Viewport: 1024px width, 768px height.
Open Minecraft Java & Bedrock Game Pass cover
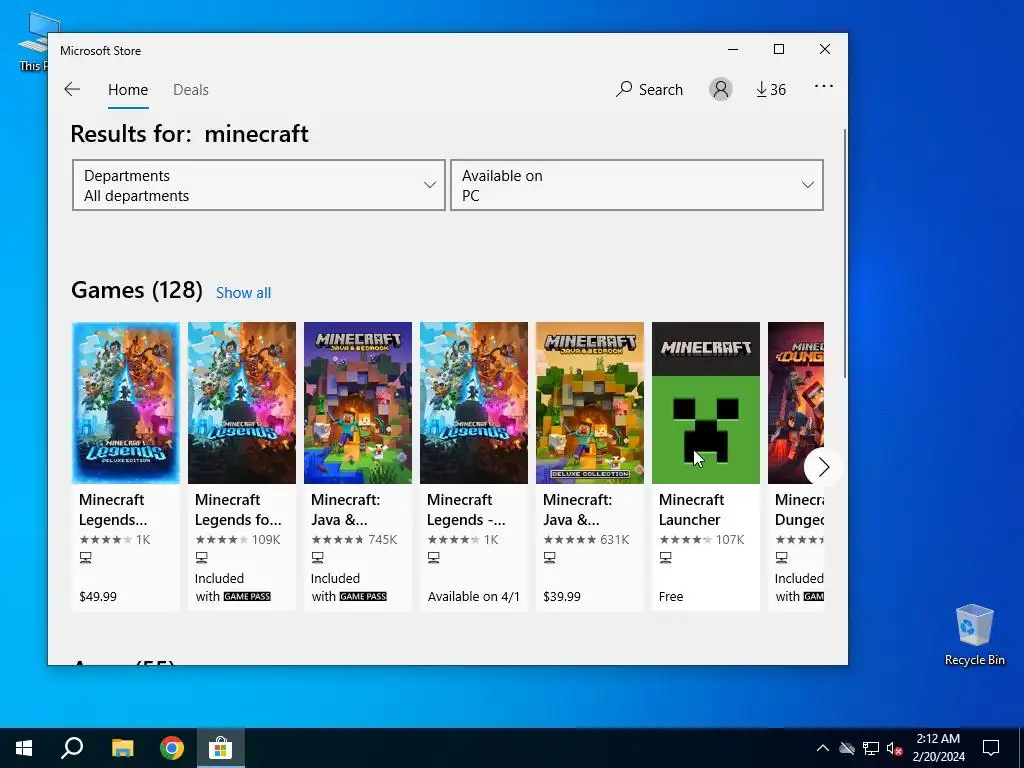point(358,403)
